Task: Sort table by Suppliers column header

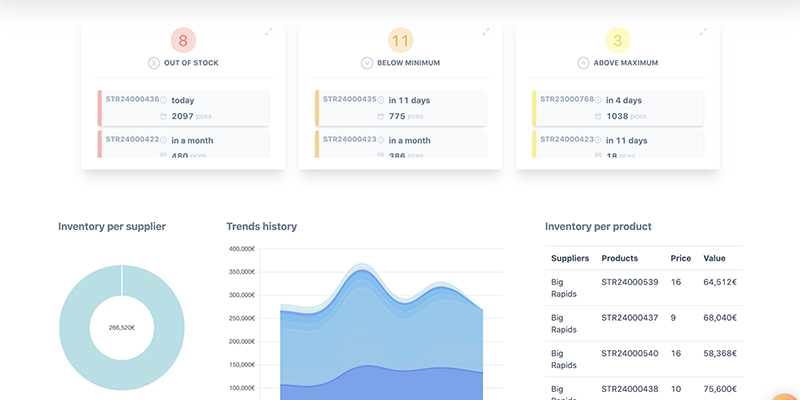Action: 570,258
